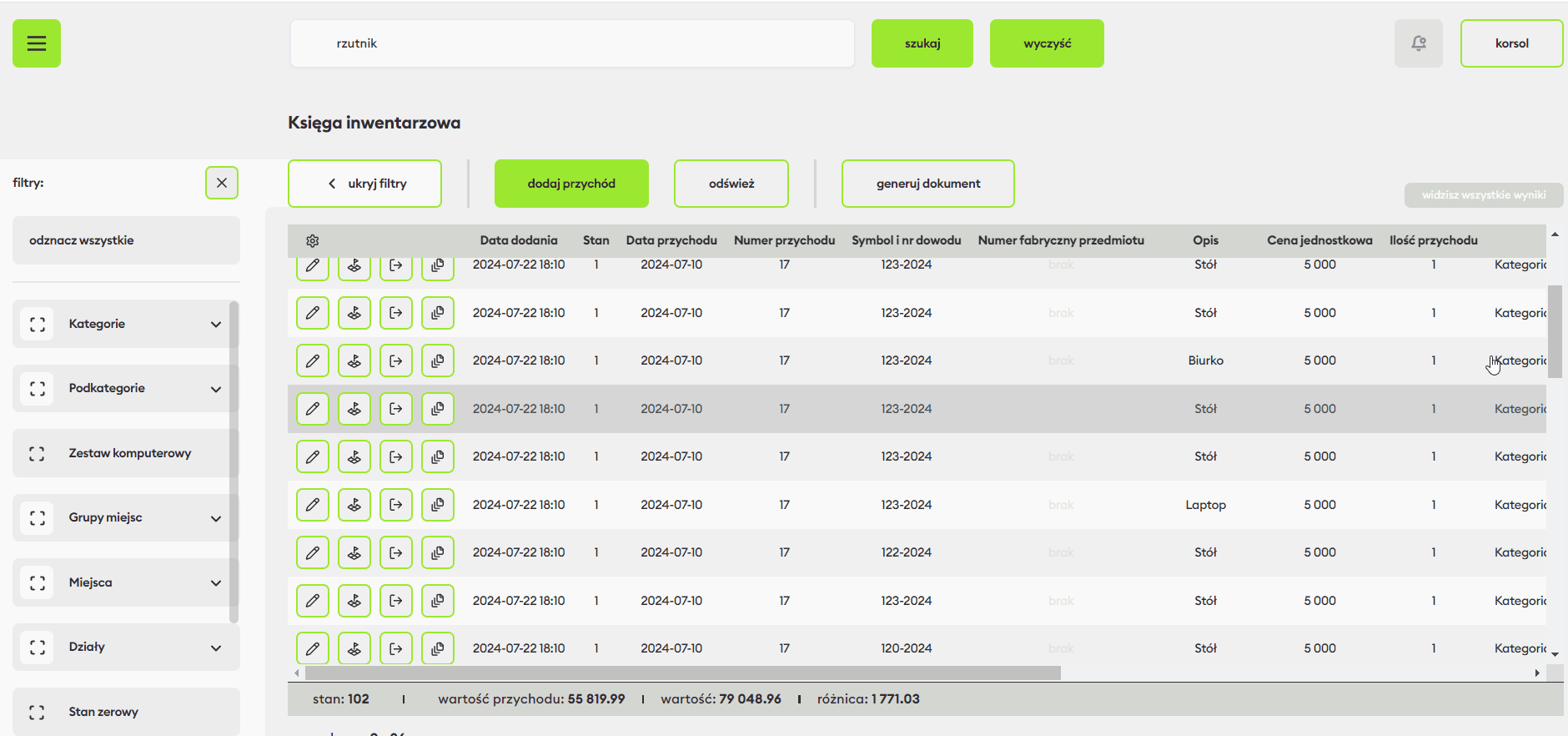
Task: Click the duplicate icon in the 120-2024 row
Action: [438, 648]
